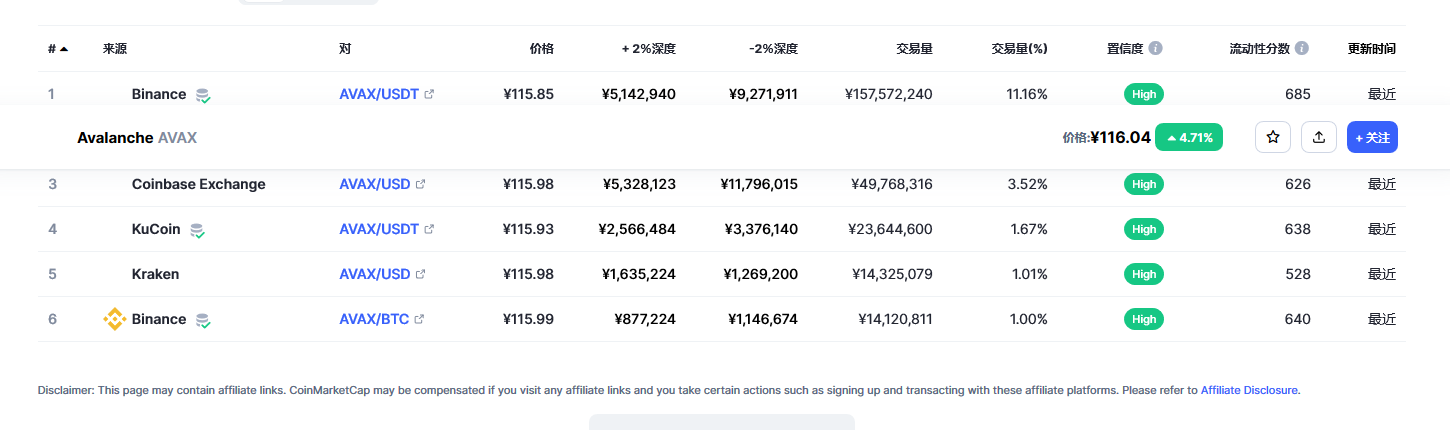
Task: Sort by +2%深度 column header
Action: 649,48
